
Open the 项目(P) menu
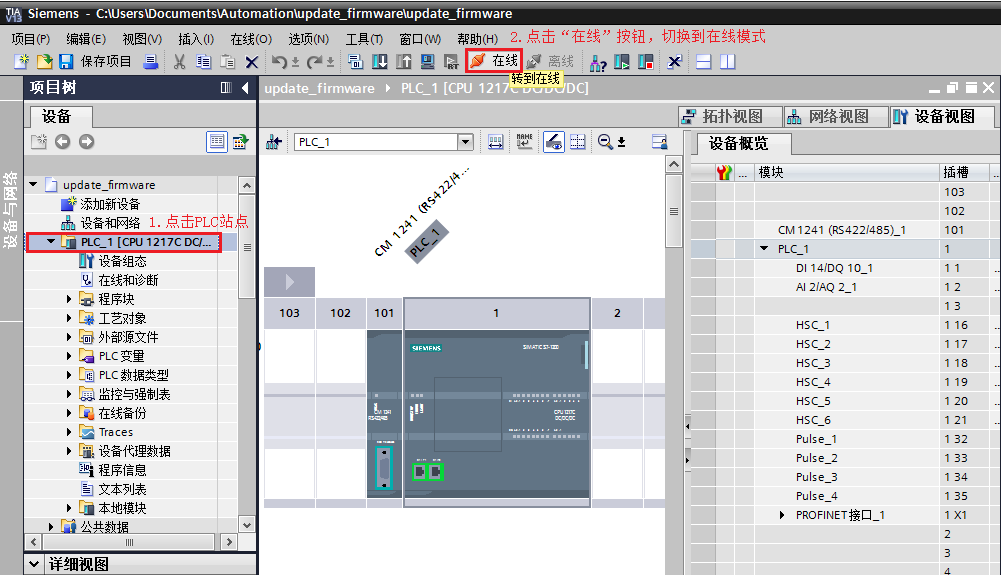point(31,39)
